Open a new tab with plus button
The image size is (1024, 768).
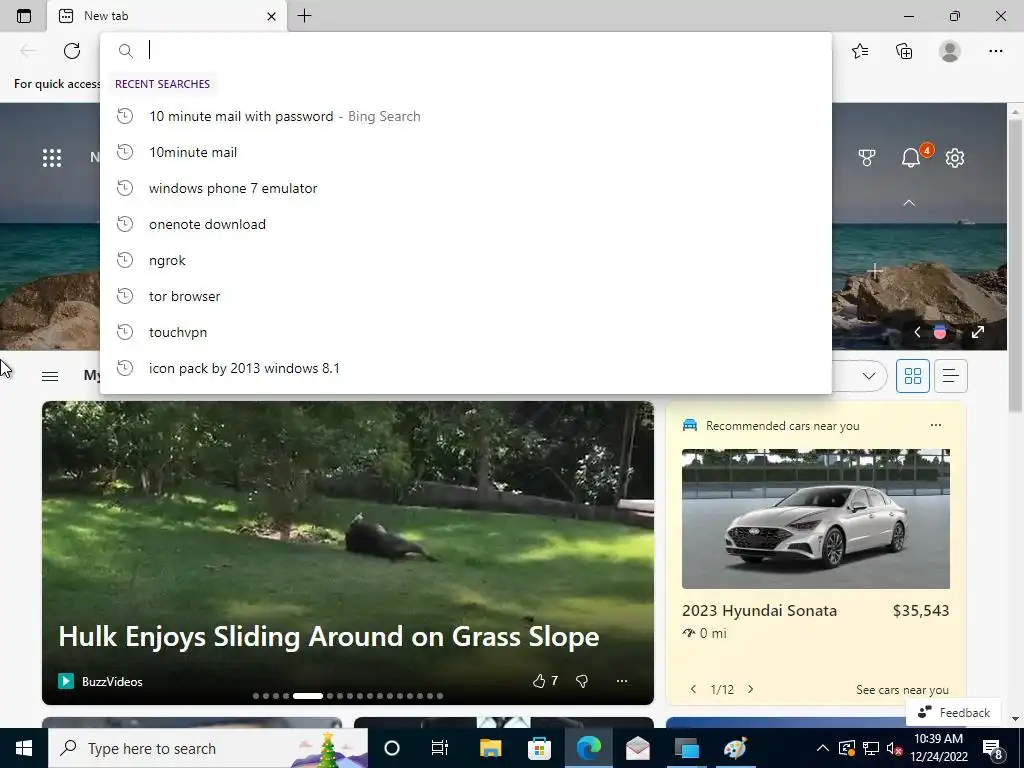coord(304,16)
